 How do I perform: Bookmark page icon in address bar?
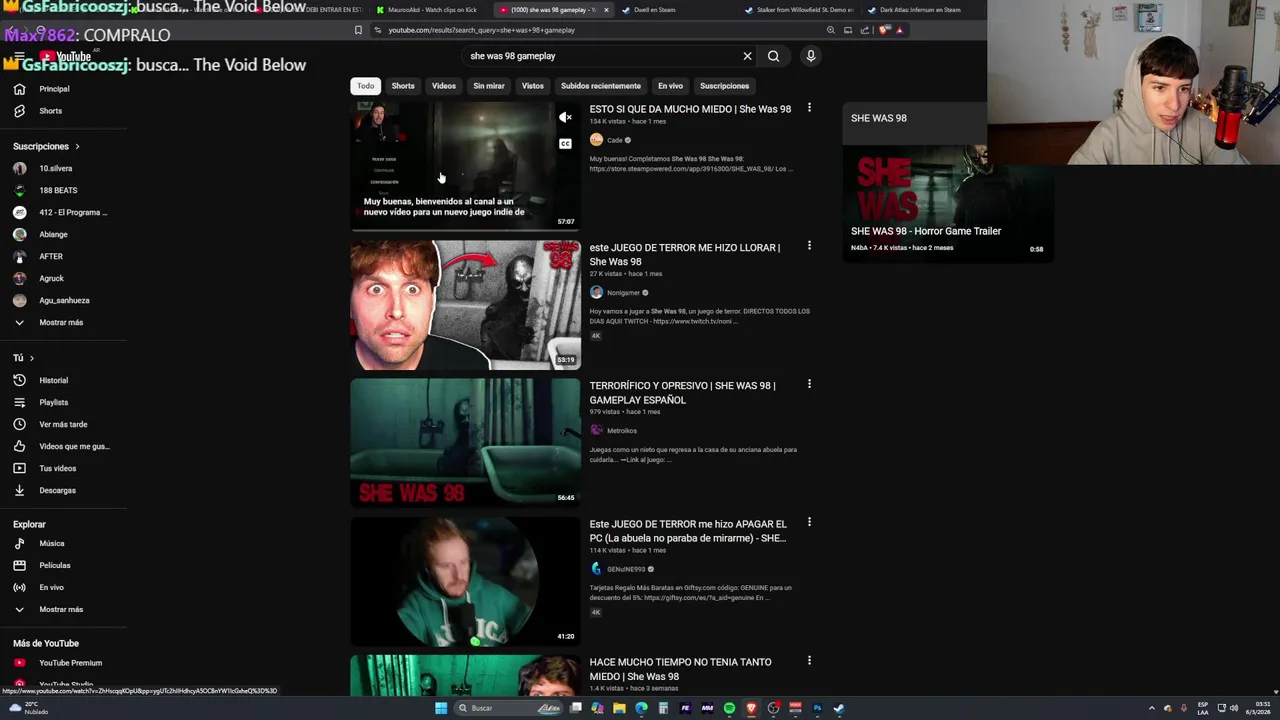coord(358,30)
